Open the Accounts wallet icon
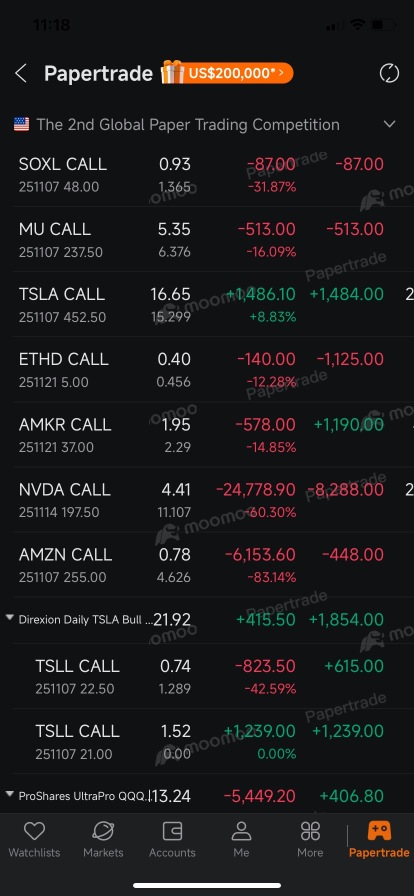Viewport: 414px width, 896px height. [x=172, y=831]
